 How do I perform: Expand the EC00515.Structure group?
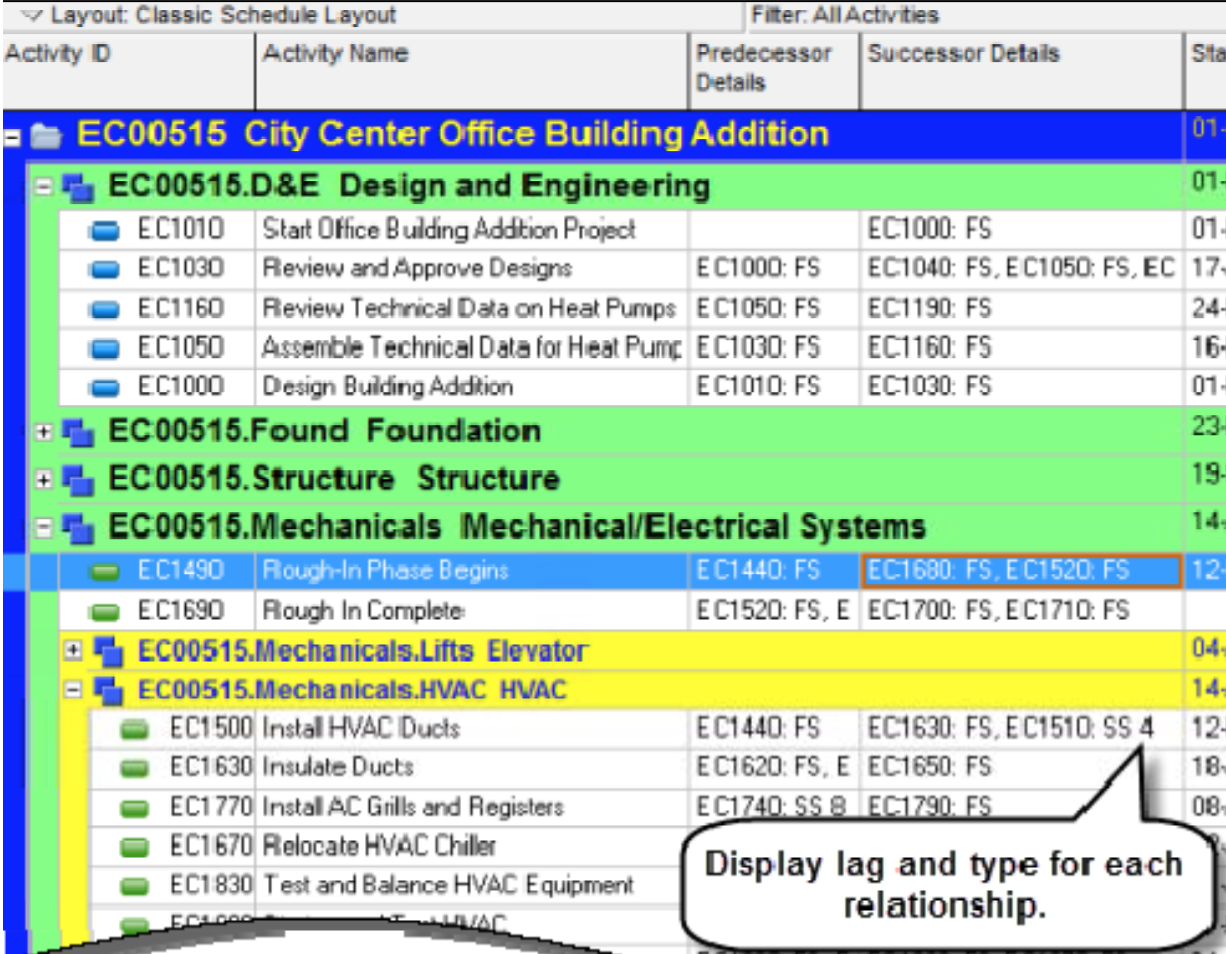(x=43, y=480)
